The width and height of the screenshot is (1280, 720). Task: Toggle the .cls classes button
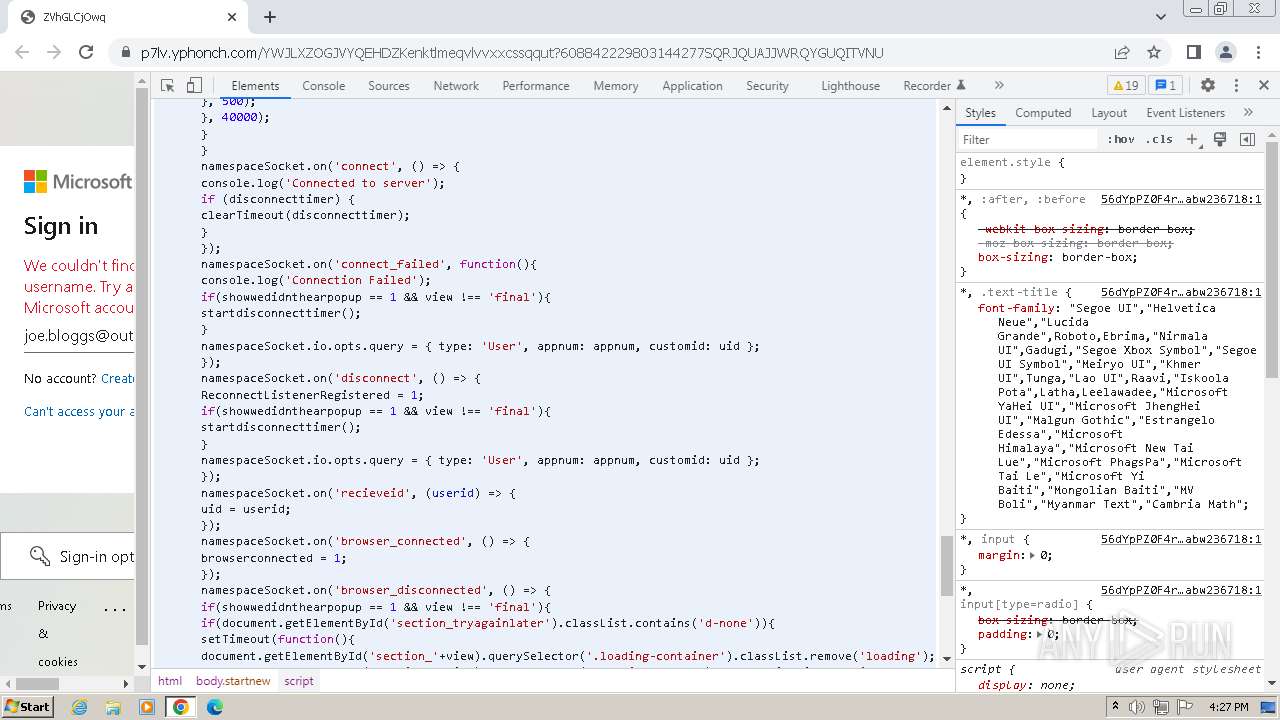tap(1159, 140)
